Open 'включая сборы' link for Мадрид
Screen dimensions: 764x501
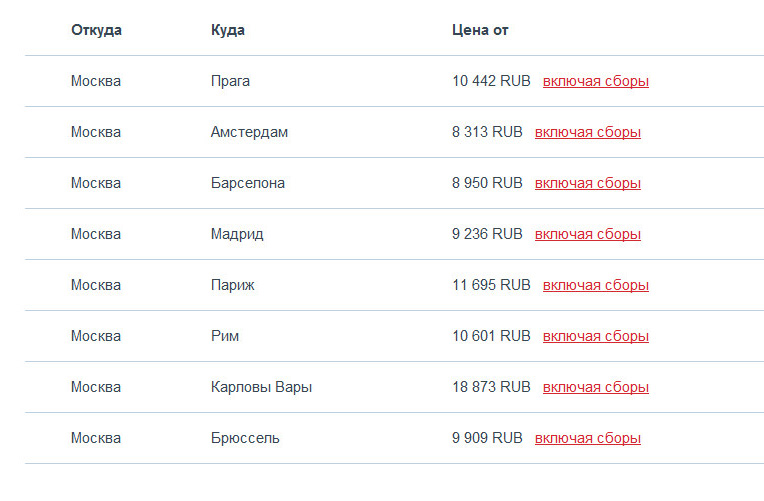pyautogui.click(x=588, y=234)
